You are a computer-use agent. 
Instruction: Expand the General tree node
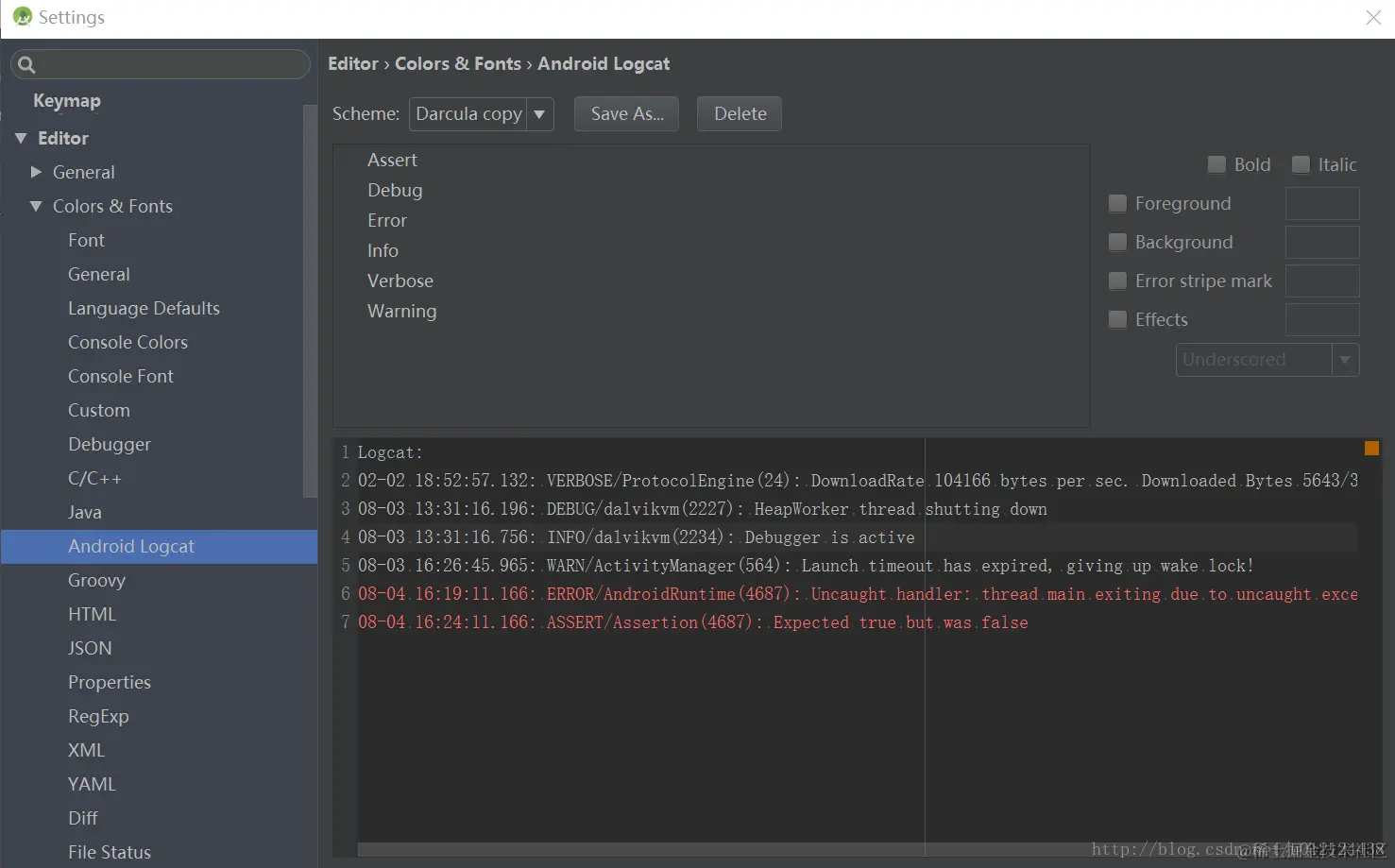(x=36, y=172)
